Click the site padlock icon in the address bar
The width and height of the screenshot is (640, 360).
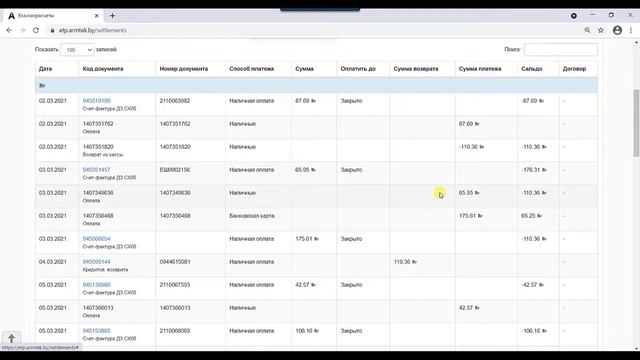point(52,30)
